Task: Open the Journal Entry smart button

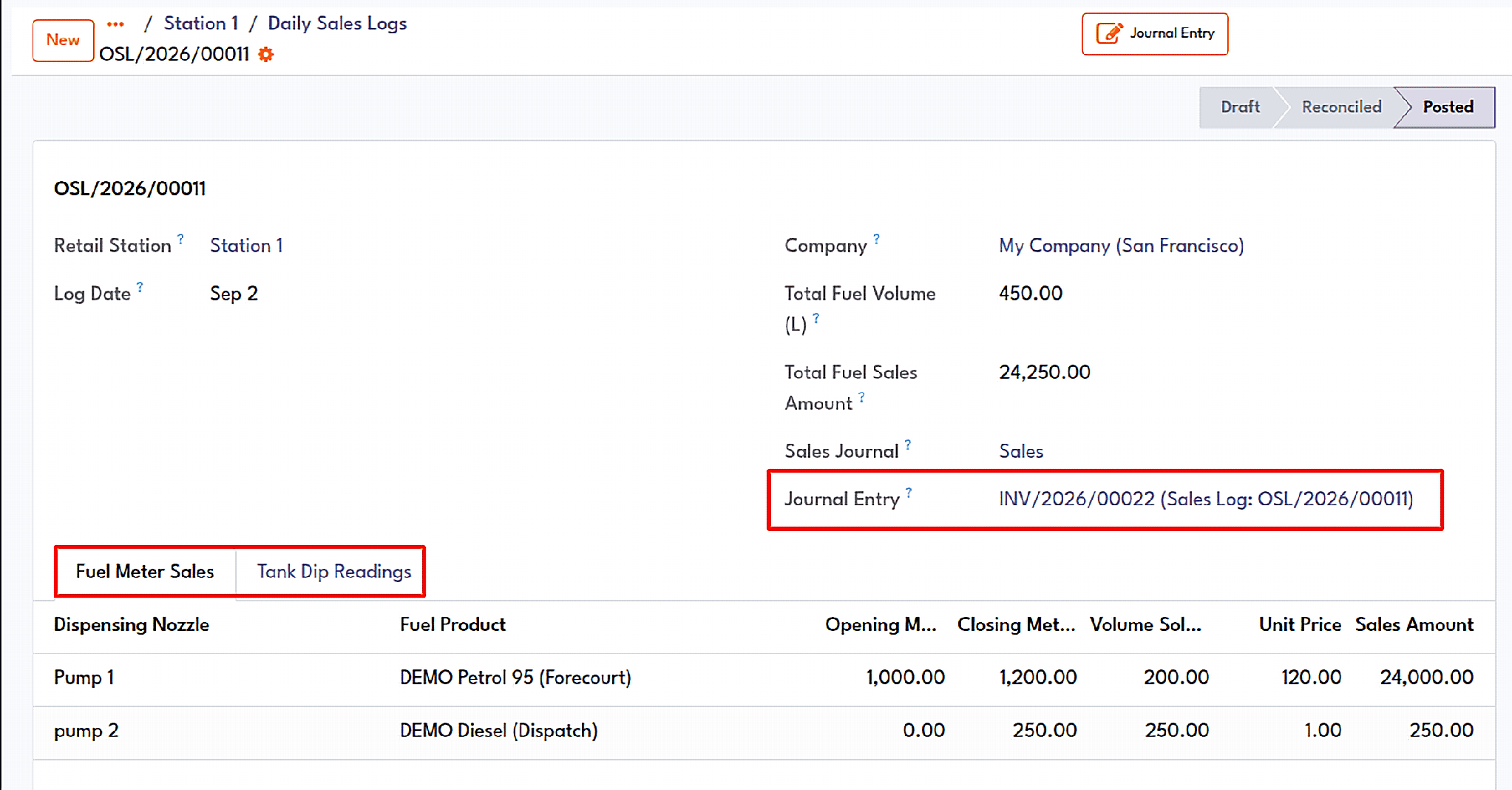Action: (x=1155, y=33)
